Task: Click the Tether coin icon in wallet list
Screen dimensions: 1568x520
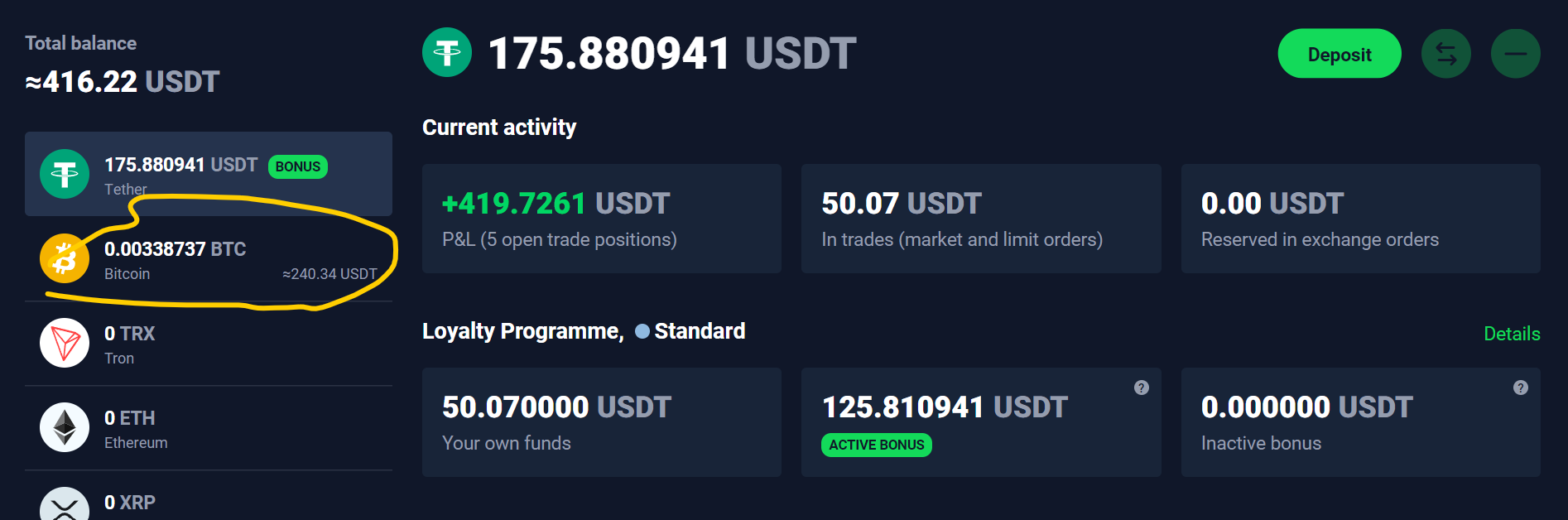Action: pos(65,174)
